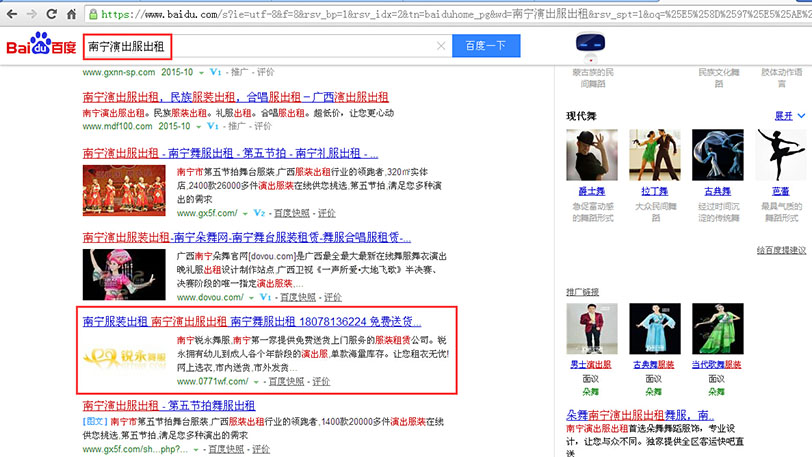Open result 南宁服装出租 18078136224 免费送货
The height and width of the screenshot is (457, 812).
252,322
